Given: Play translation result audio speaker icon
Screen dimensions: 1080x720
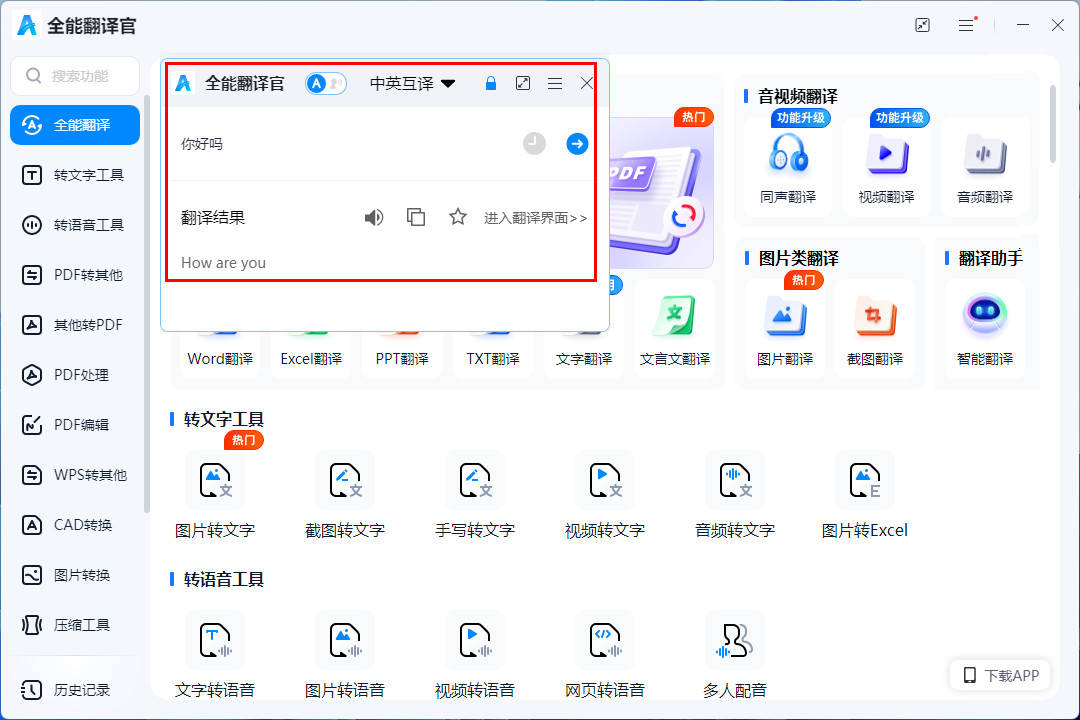Looking at the screenshot, I should coord(373,218).
